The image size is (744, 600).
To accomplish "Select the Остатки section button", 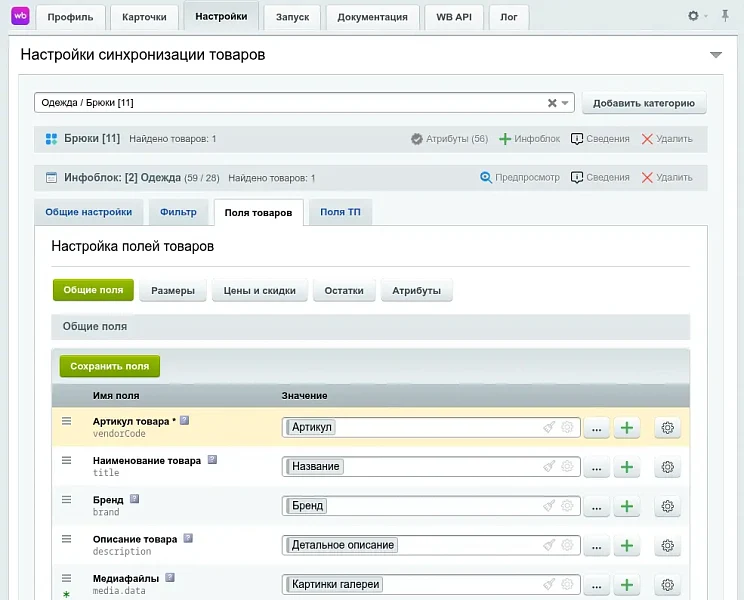I will click(344, 290).
